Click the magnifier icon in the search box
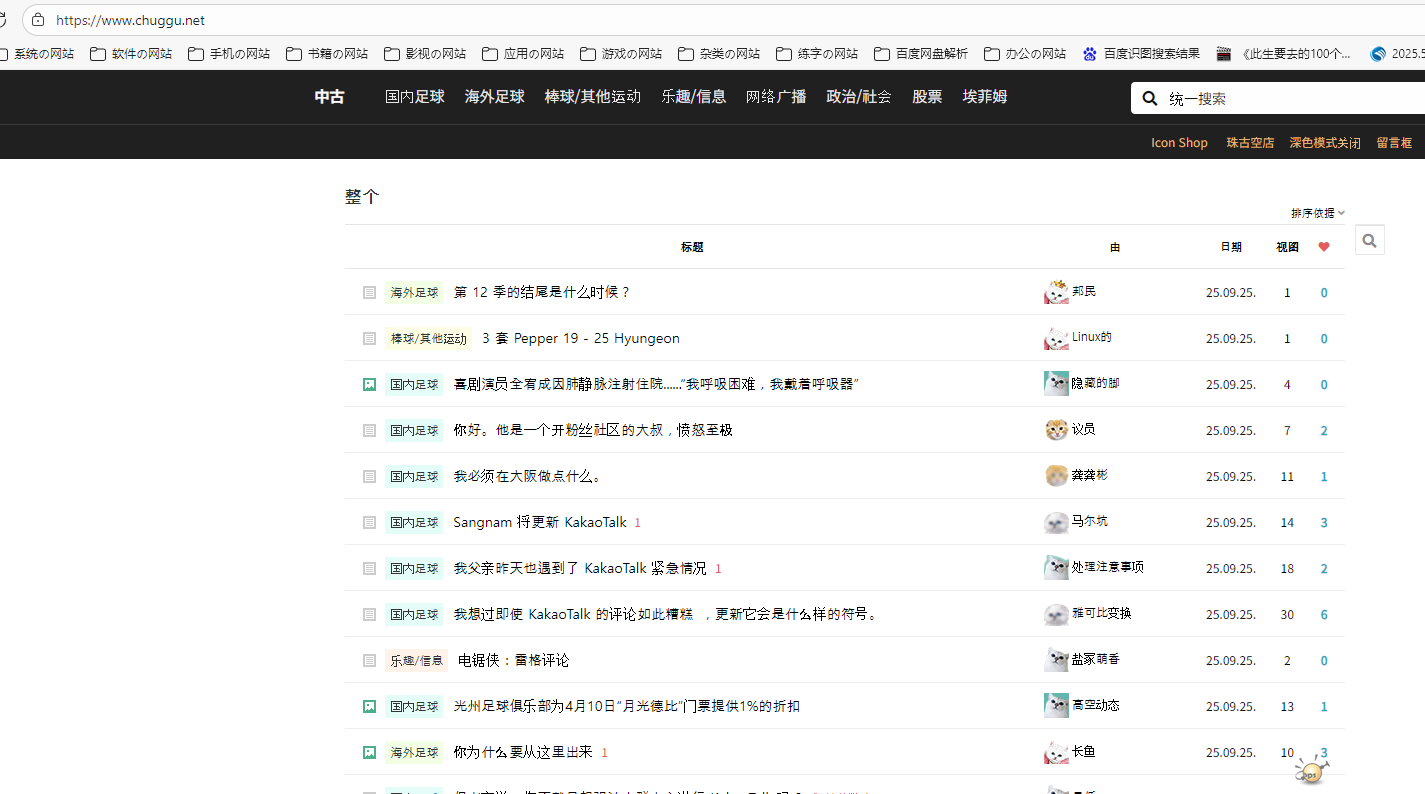This screenshot has height=794, width=1425. coord(1150,98)
